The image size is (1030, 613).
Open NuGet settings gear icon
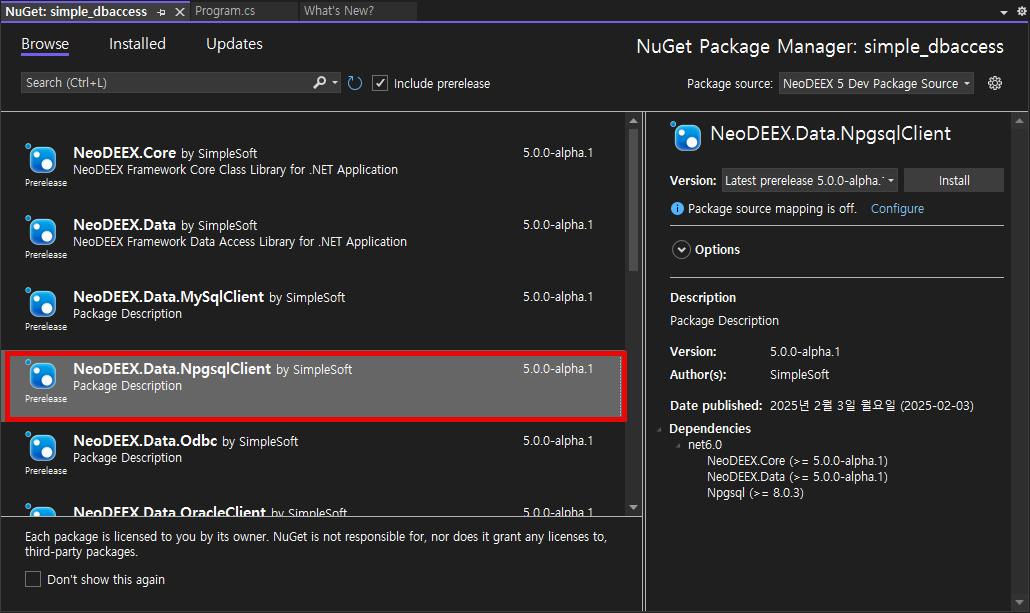[995, 83]
